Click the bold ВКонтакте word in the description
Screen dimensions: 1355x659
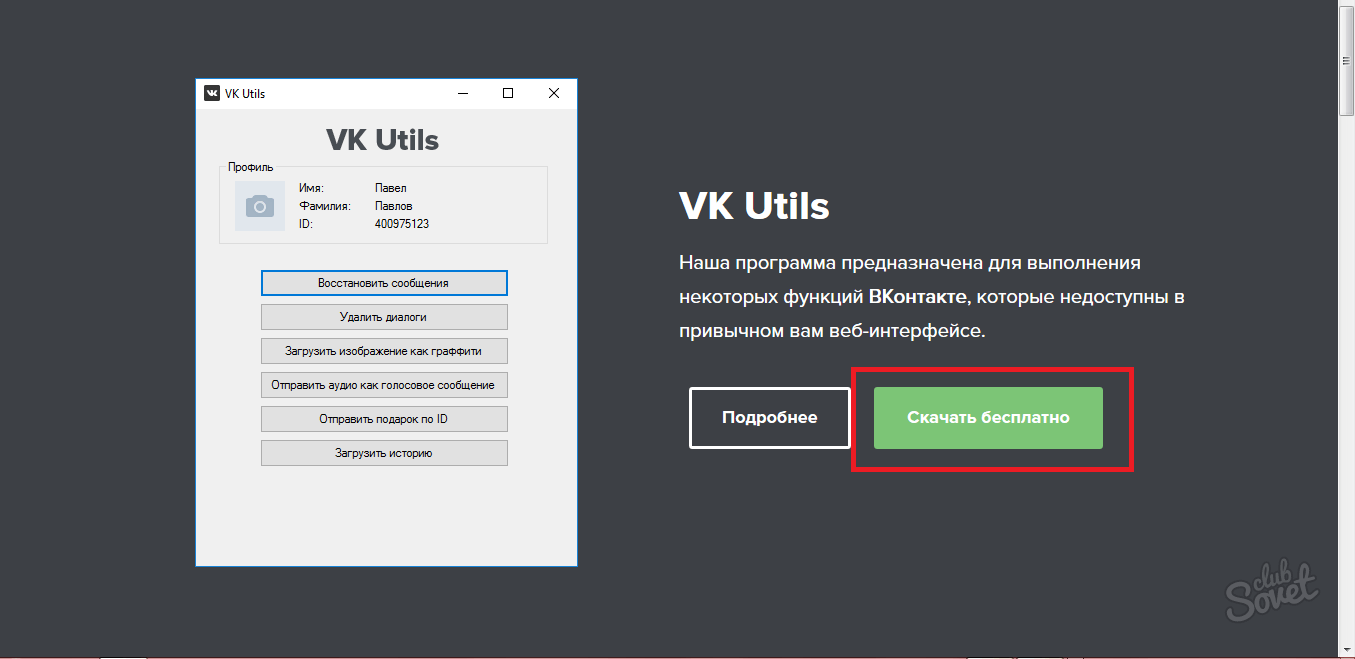pyautogui.click(x=917, y=297)
